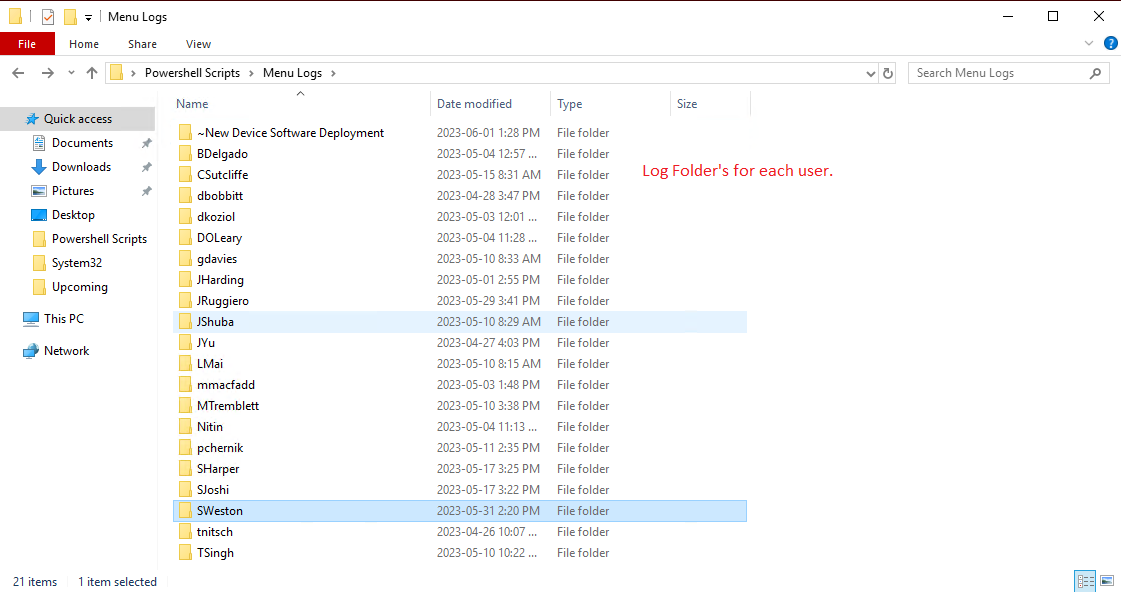Viewport: 1121px width, 592px height.
Task: Open the Downloads link in Quick access
Action: (x=81, y=166)
